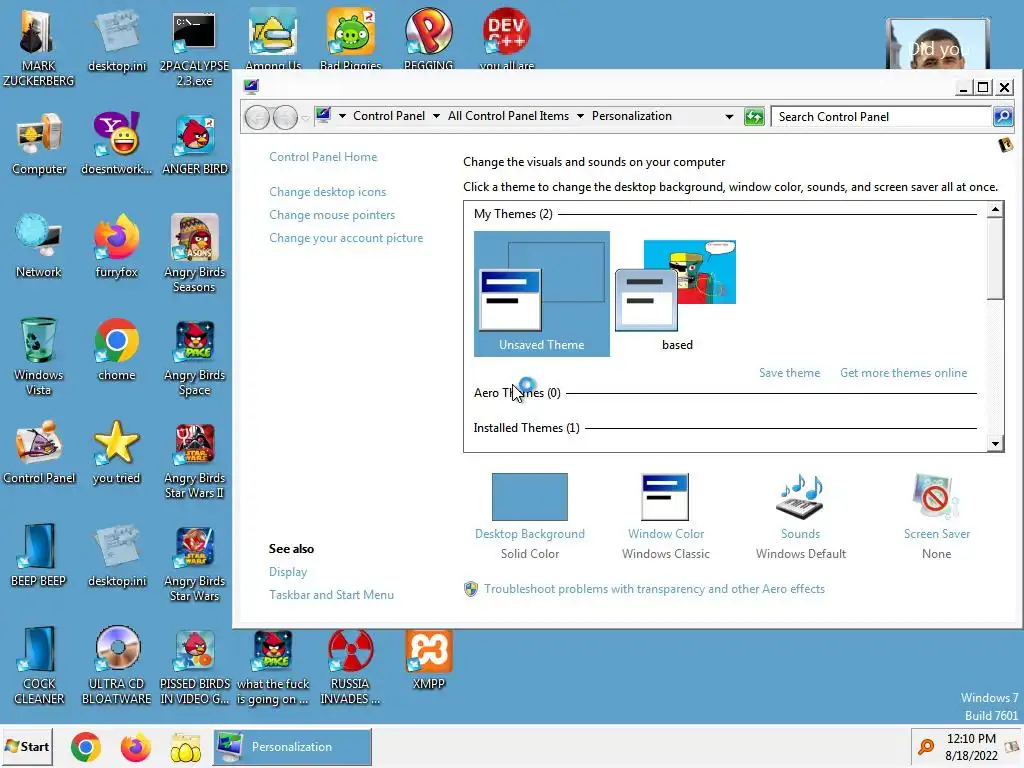
Task: Click the magnifier icon in system tray
Action: (x=926, y=747)
